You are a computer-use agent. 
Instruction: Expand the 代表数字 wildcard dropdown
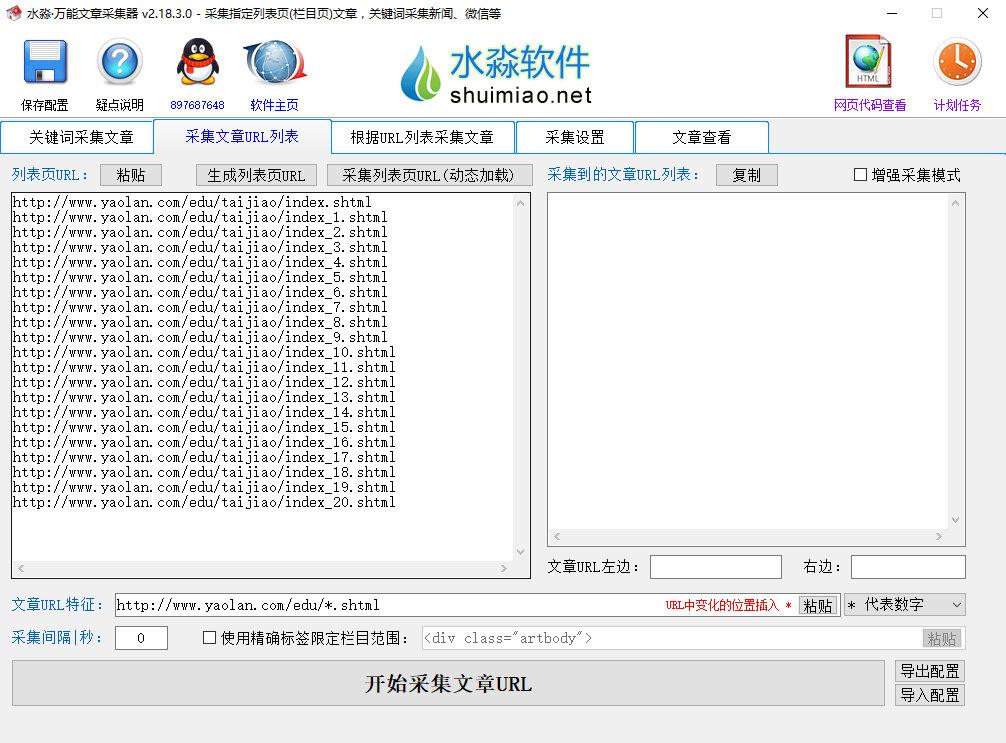tap(905, 604)
